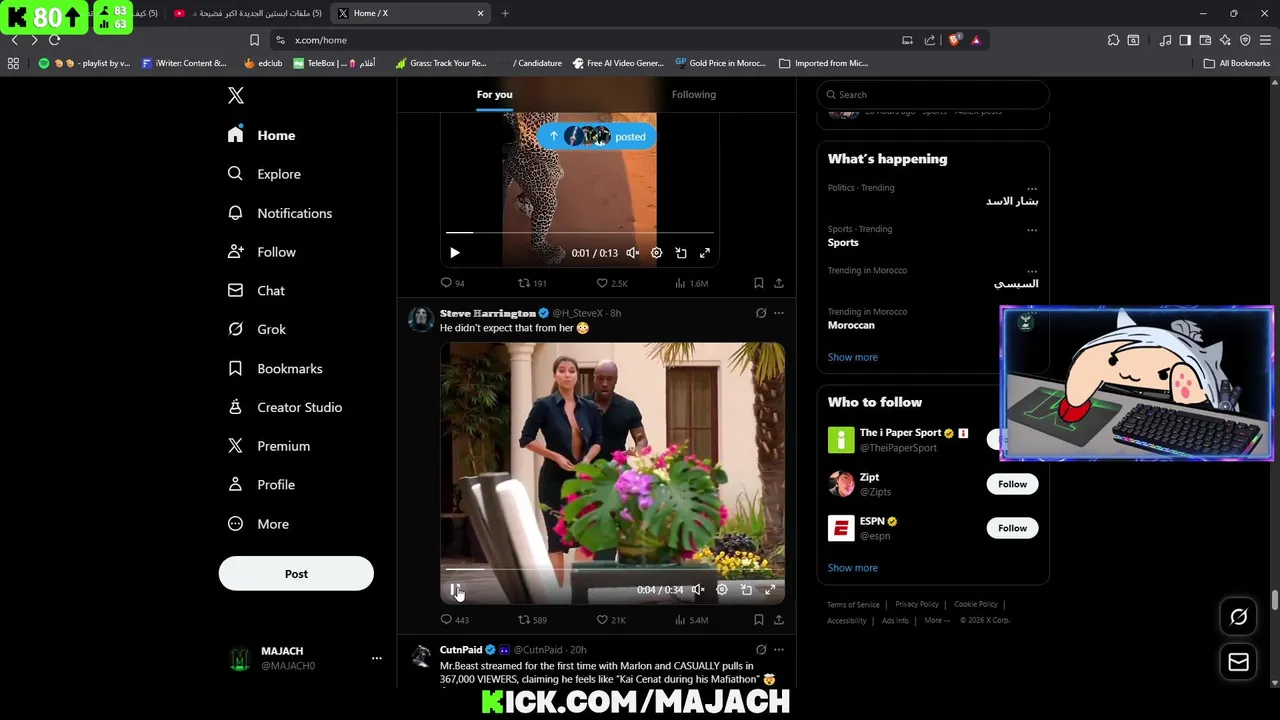Open MAJACH account options menu
Viewport: 1280px width, 720px height.
click(376, 658)
